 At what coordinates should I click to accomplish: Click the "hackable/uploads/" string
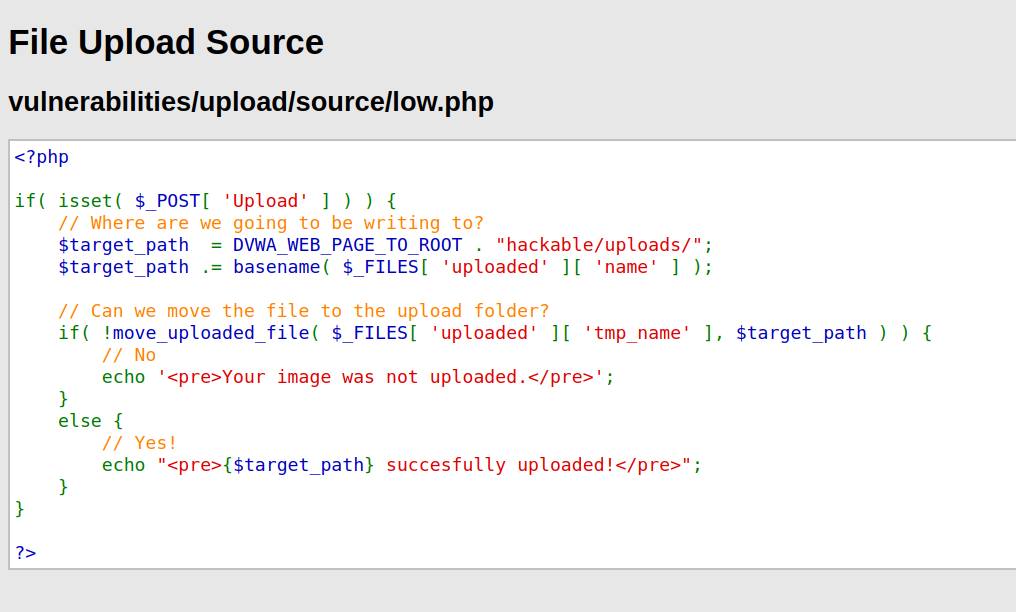click(x=599, y=245)
